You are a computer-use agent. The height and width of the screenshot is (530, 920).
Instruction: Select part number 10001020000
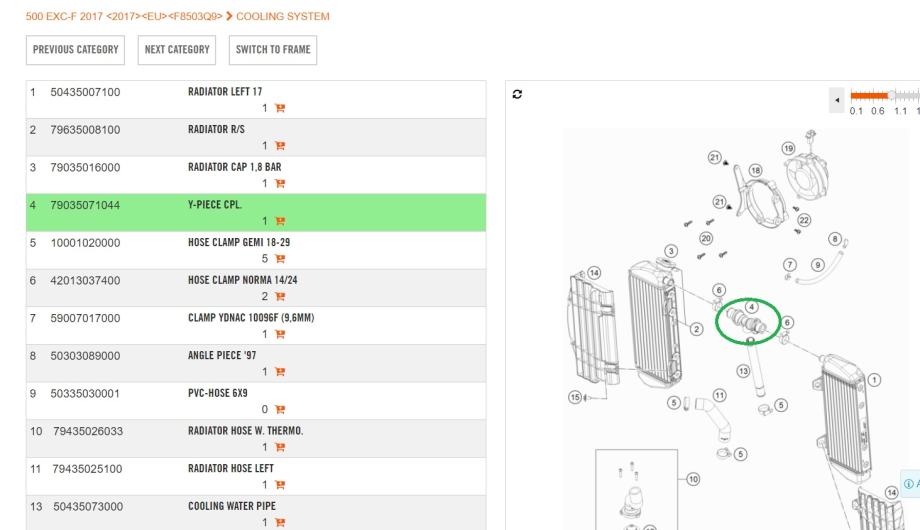coord(85,242)
